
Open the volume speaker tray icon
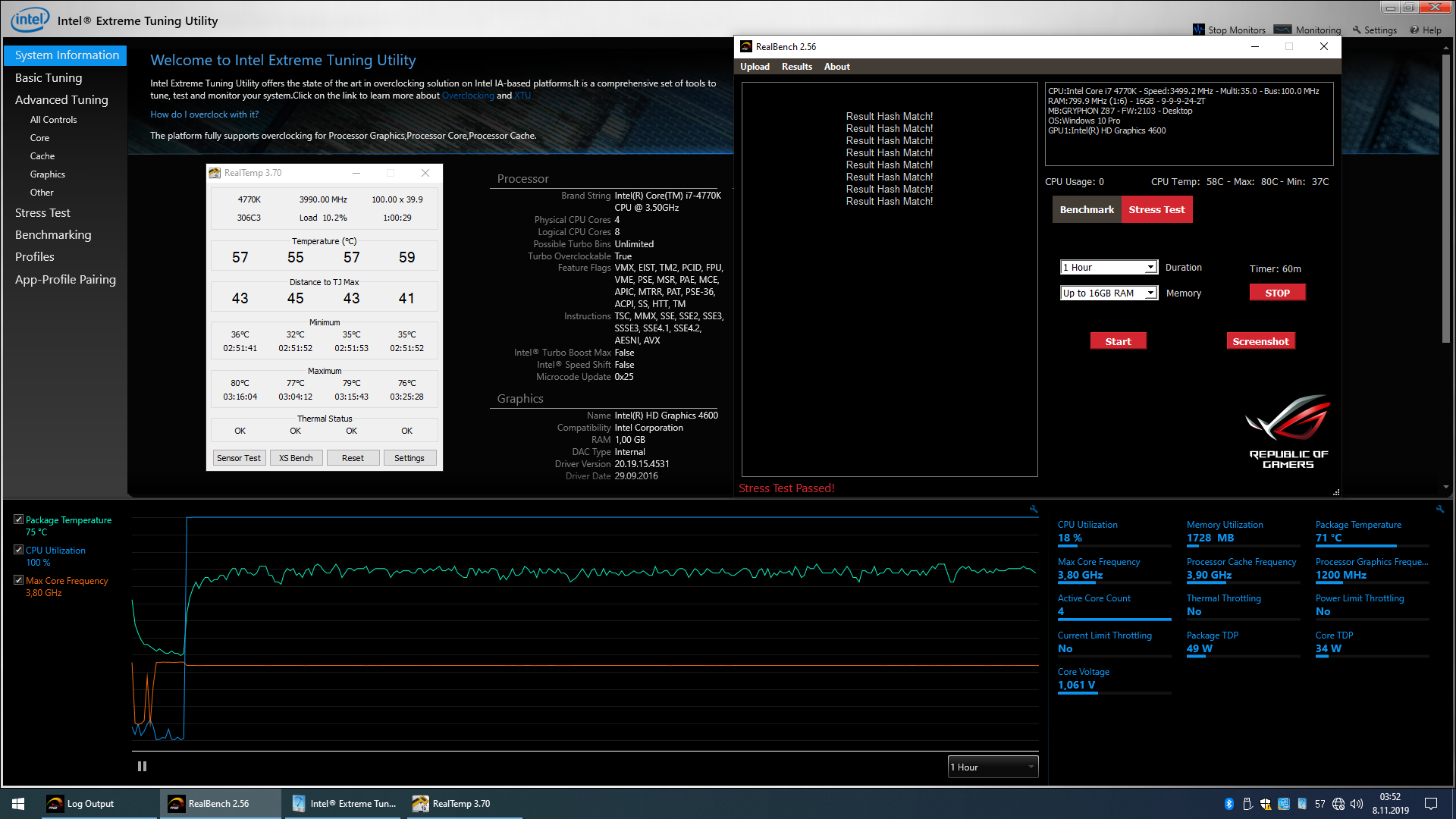1357,804
